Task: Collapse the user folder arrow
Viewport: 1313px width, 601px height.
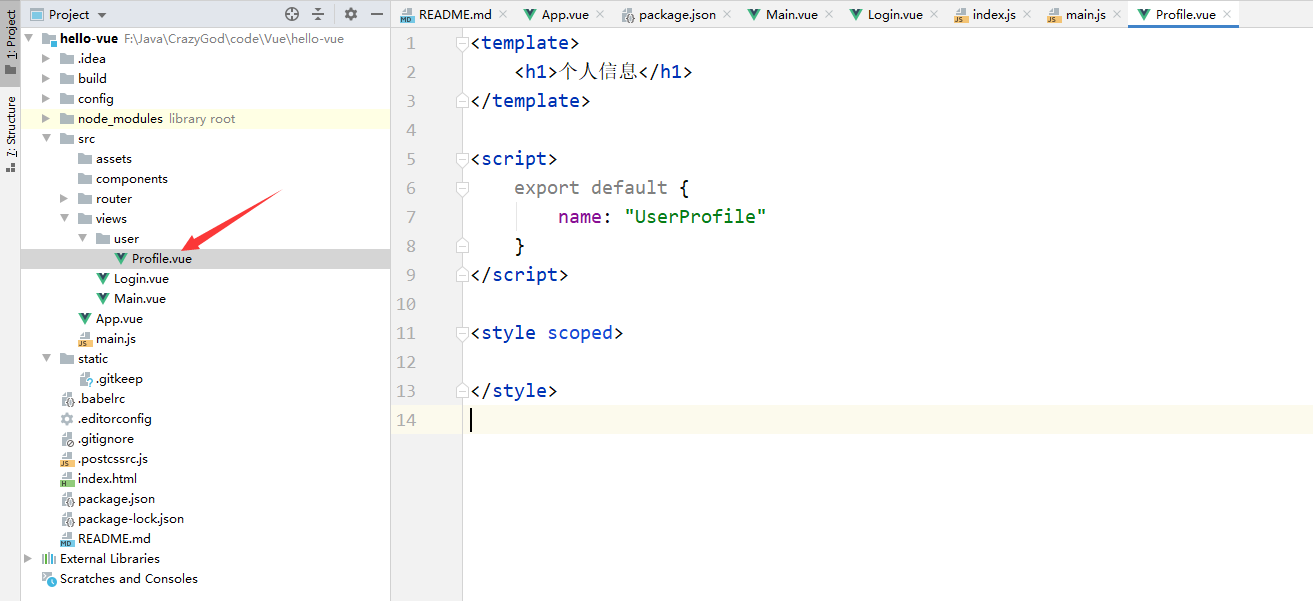Action: click(x=82, y=239)
